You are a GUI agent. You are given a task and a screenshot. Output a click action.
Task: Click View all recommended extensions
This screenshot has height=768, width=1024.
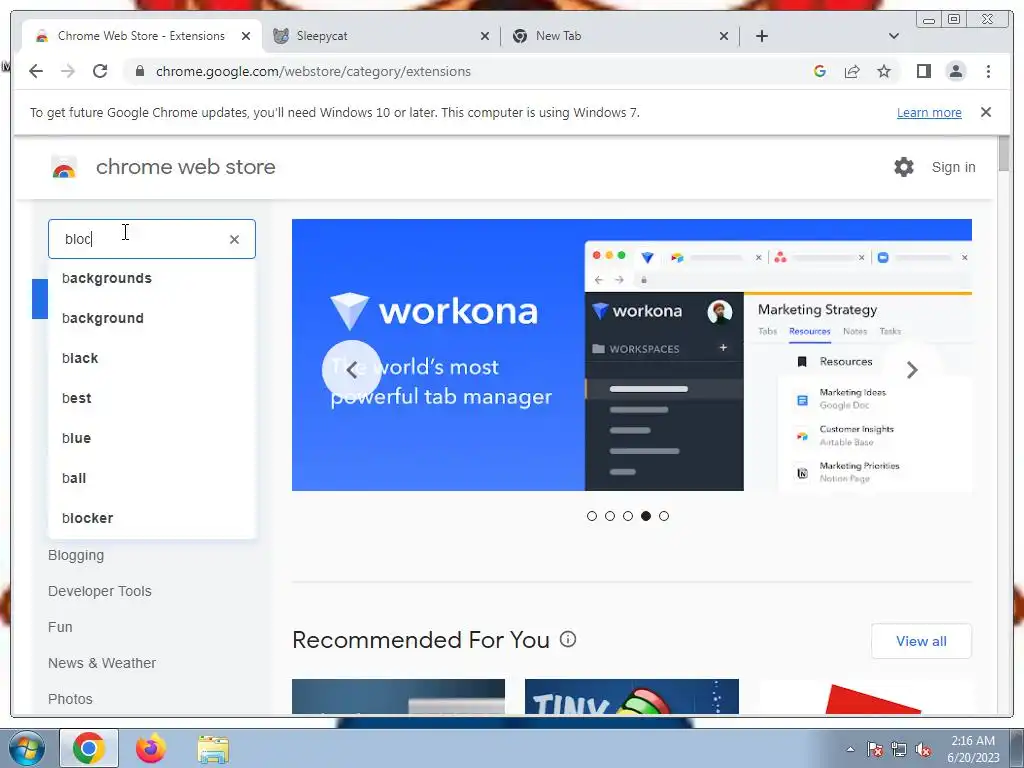921,641
